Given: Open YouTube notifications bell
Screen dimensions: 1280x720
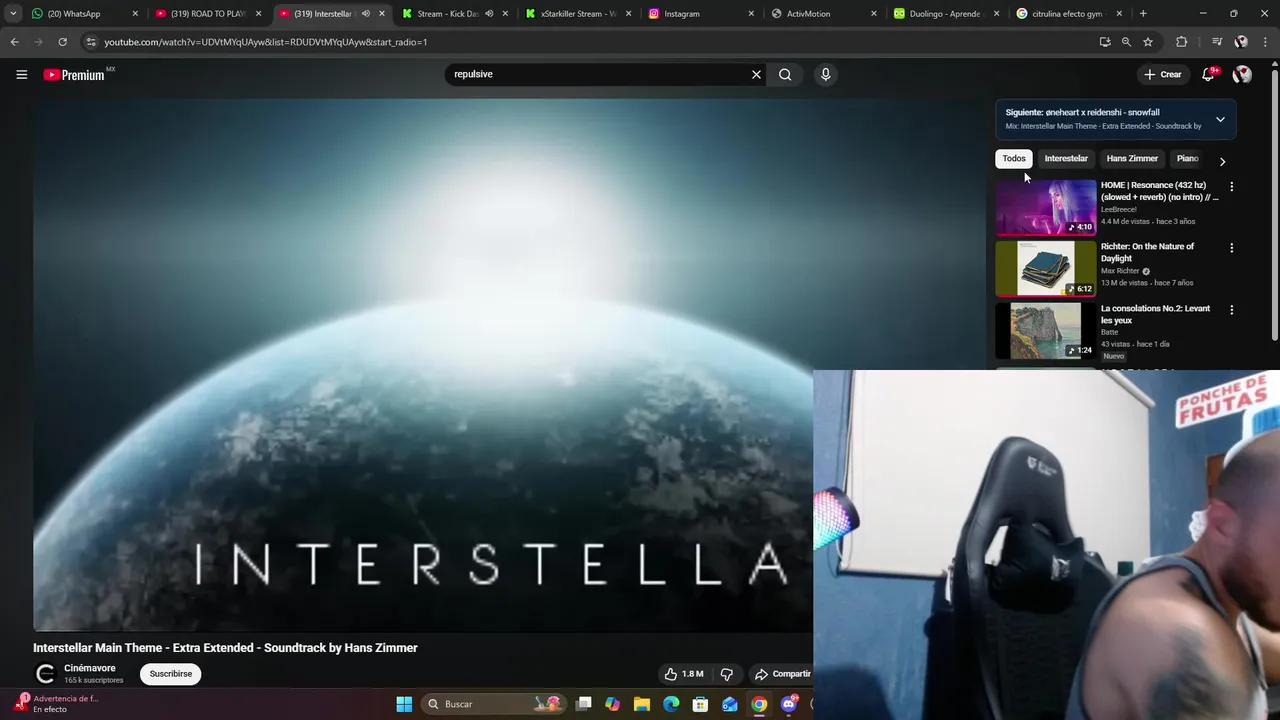Looking at the screenshot, I should pyautogui.click(x=1208, y=74).
